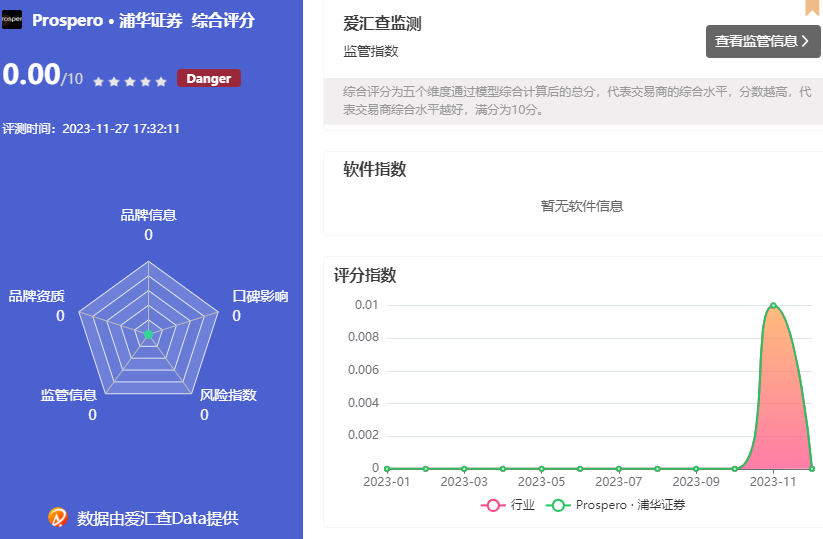
Task: Select the 风险指数 radar label
Action: (x=228, y=395)
